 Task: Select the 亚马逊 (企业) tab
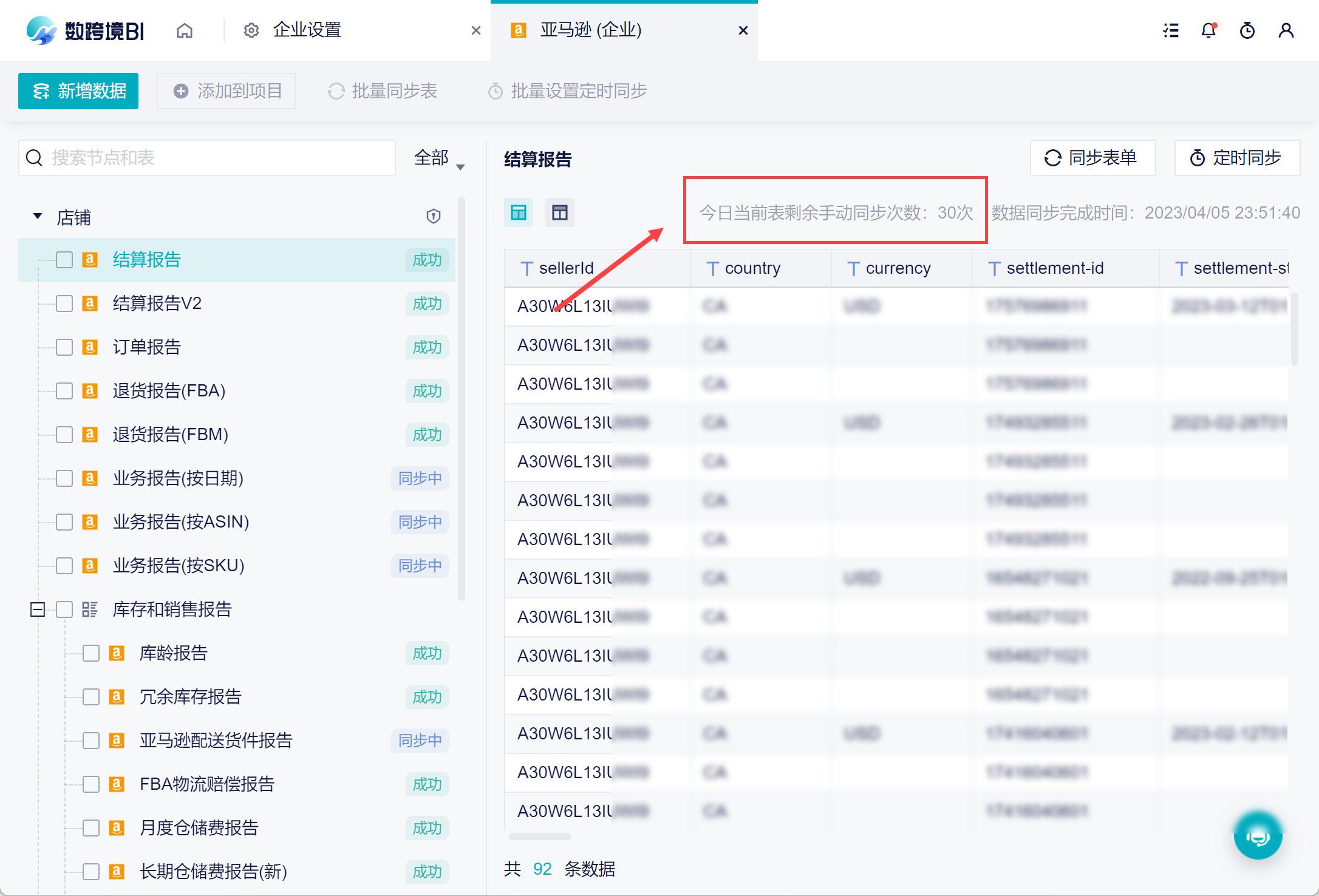coord(590,30)
